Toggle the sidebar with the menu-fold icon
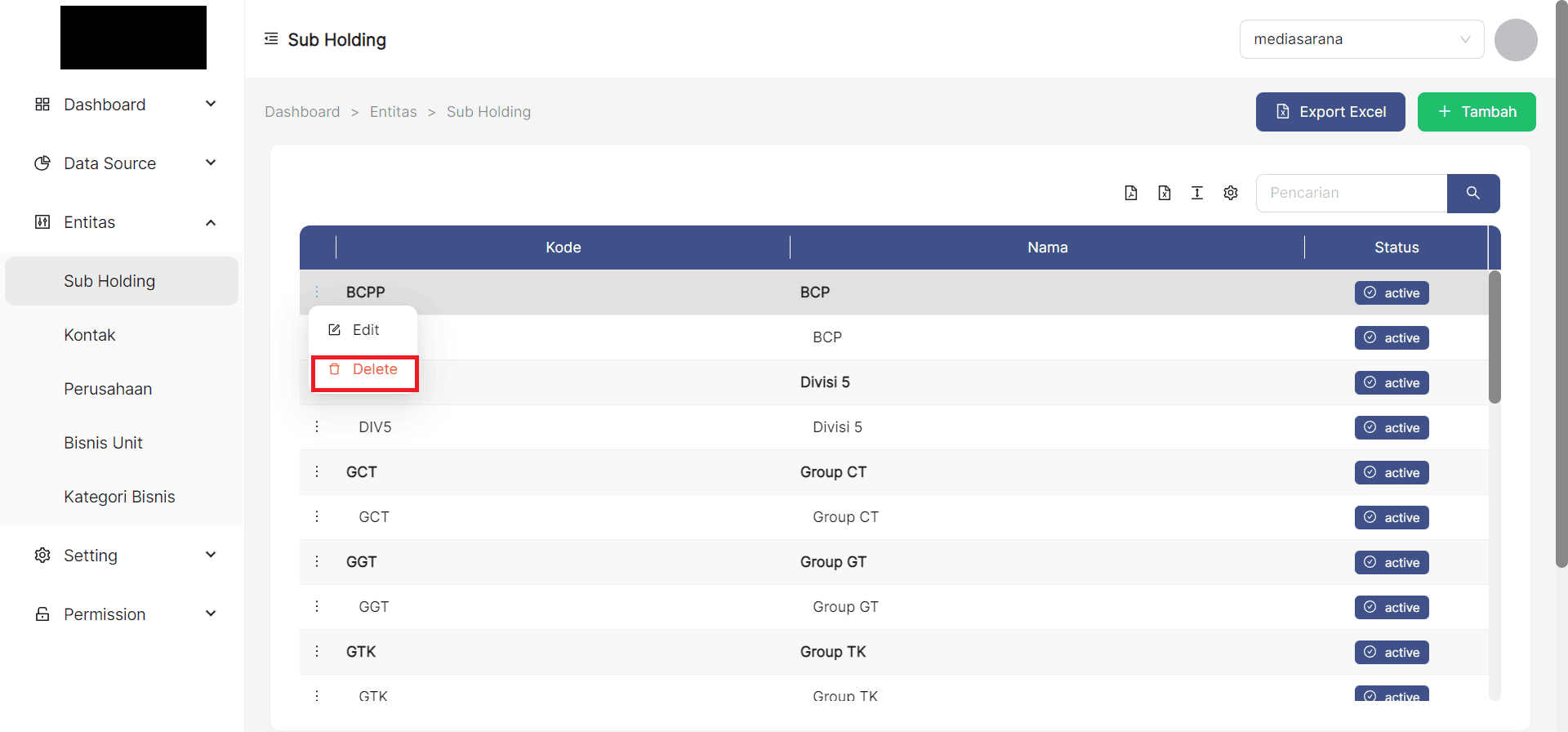This screenshot has height=732, width=1568. click(271, 39)
